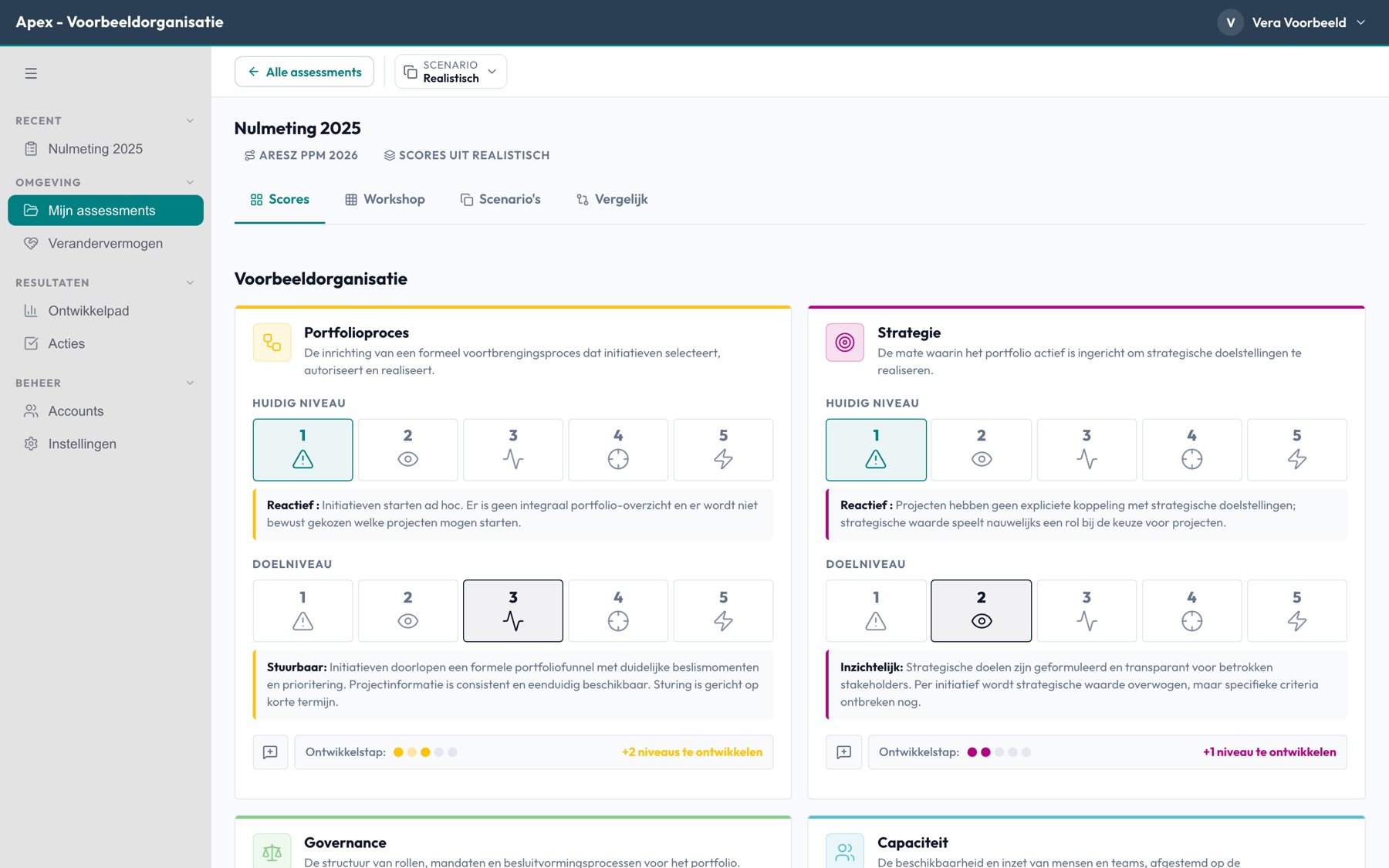Set Strategie doelniveau to 3
1389x868 pixels.
(x=1087, y=611)
